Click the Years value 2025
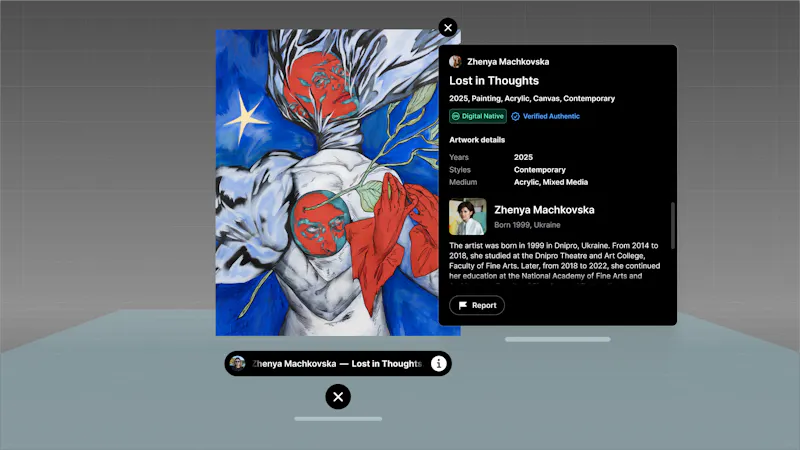Viewport: 800px width, 450px height. tap(523, 157)
